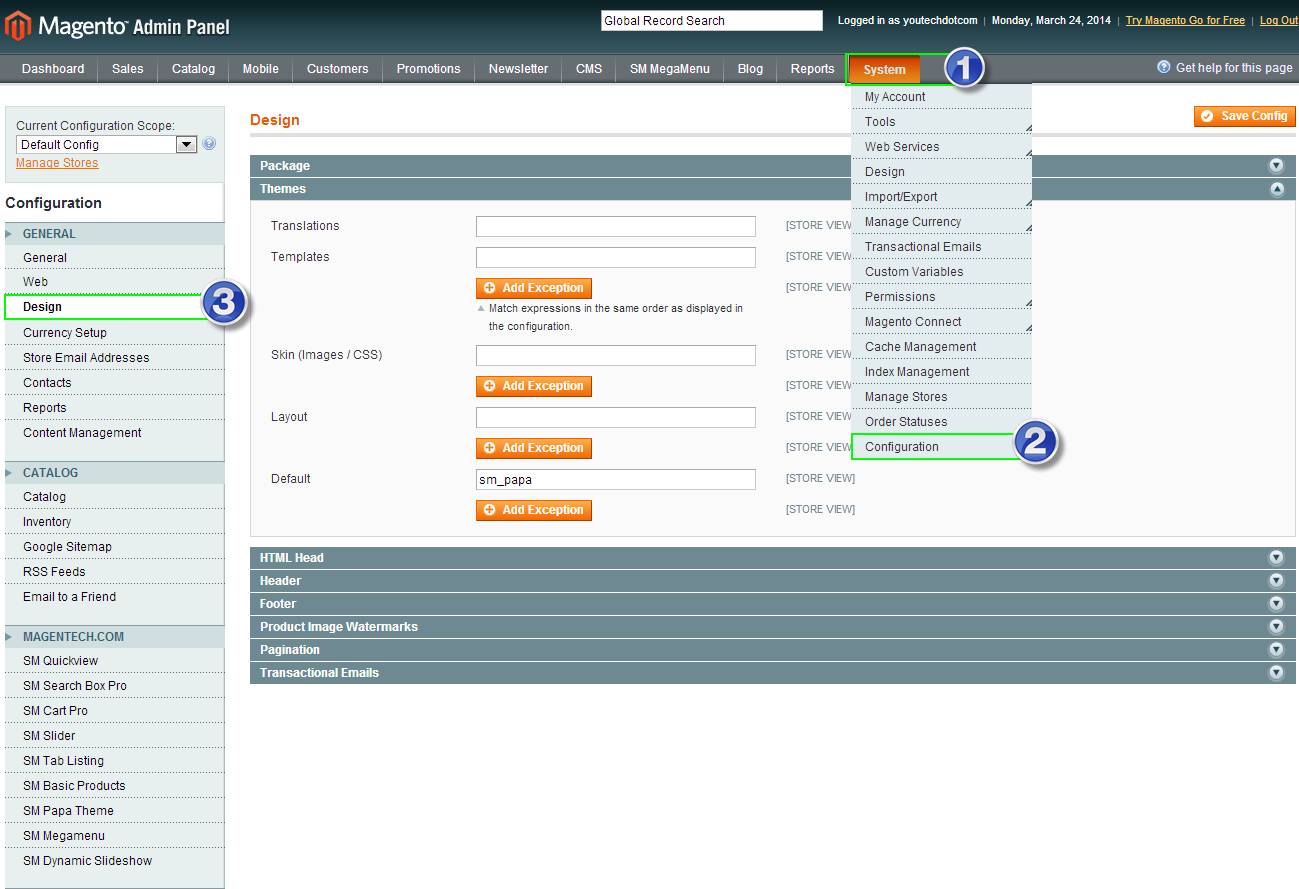Open the Reports top menu
The image size is (1299, 889).
(812, 69)
